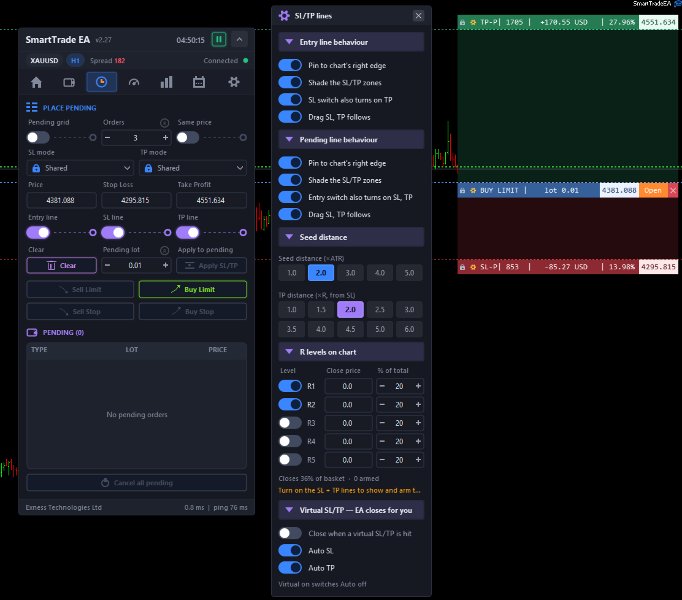Click Cancel all pending button
This screenshot has width=682, height=600.
tap(137, 483)
